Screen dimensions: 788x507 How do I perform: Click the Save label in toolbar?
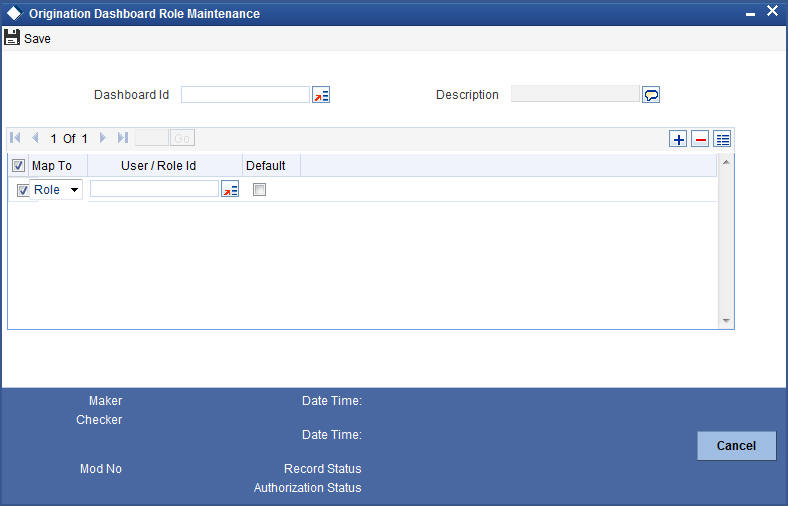point(37,39)
